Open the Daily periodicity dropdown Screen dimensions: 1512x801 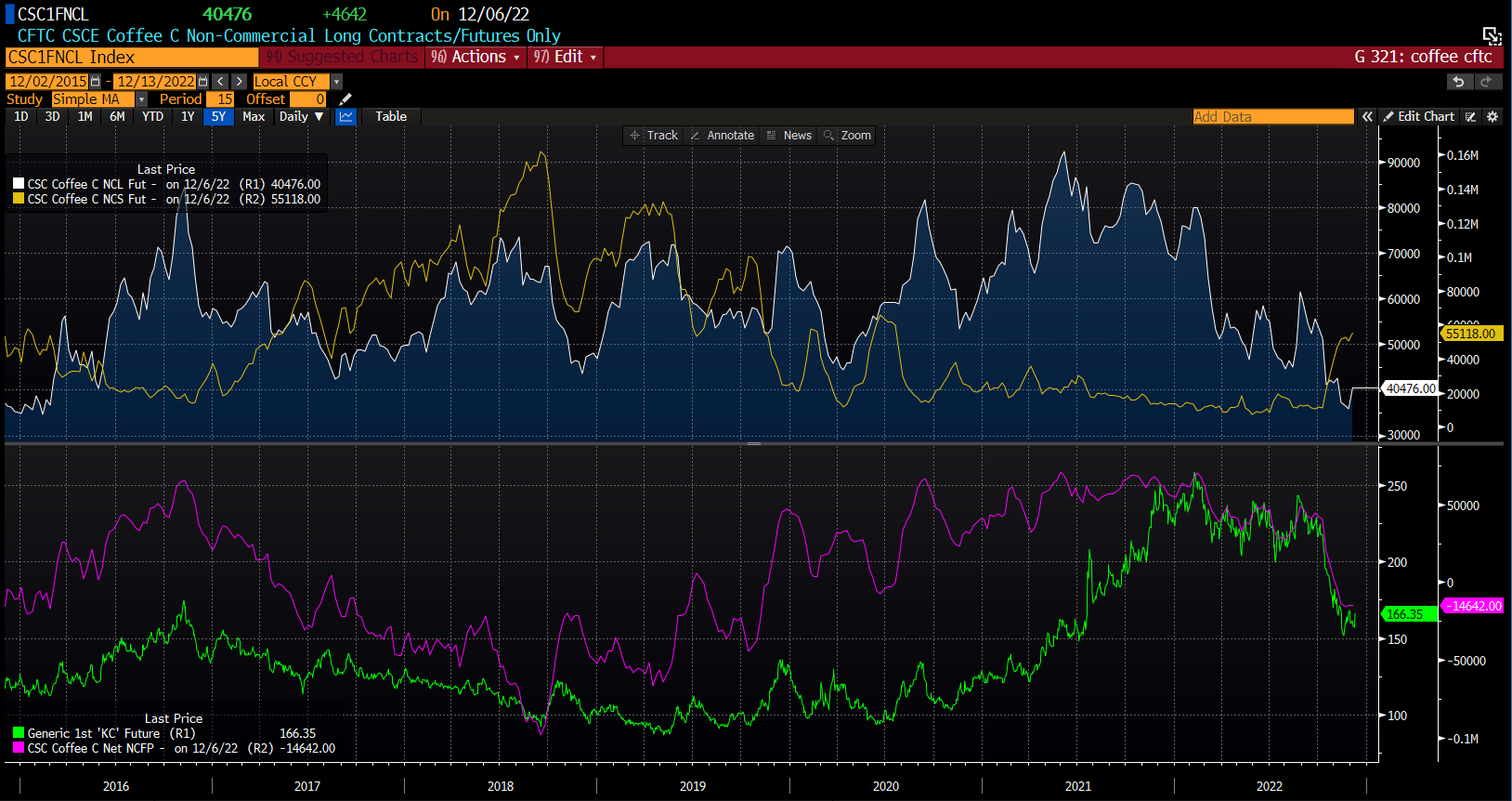tap(301, 117)
